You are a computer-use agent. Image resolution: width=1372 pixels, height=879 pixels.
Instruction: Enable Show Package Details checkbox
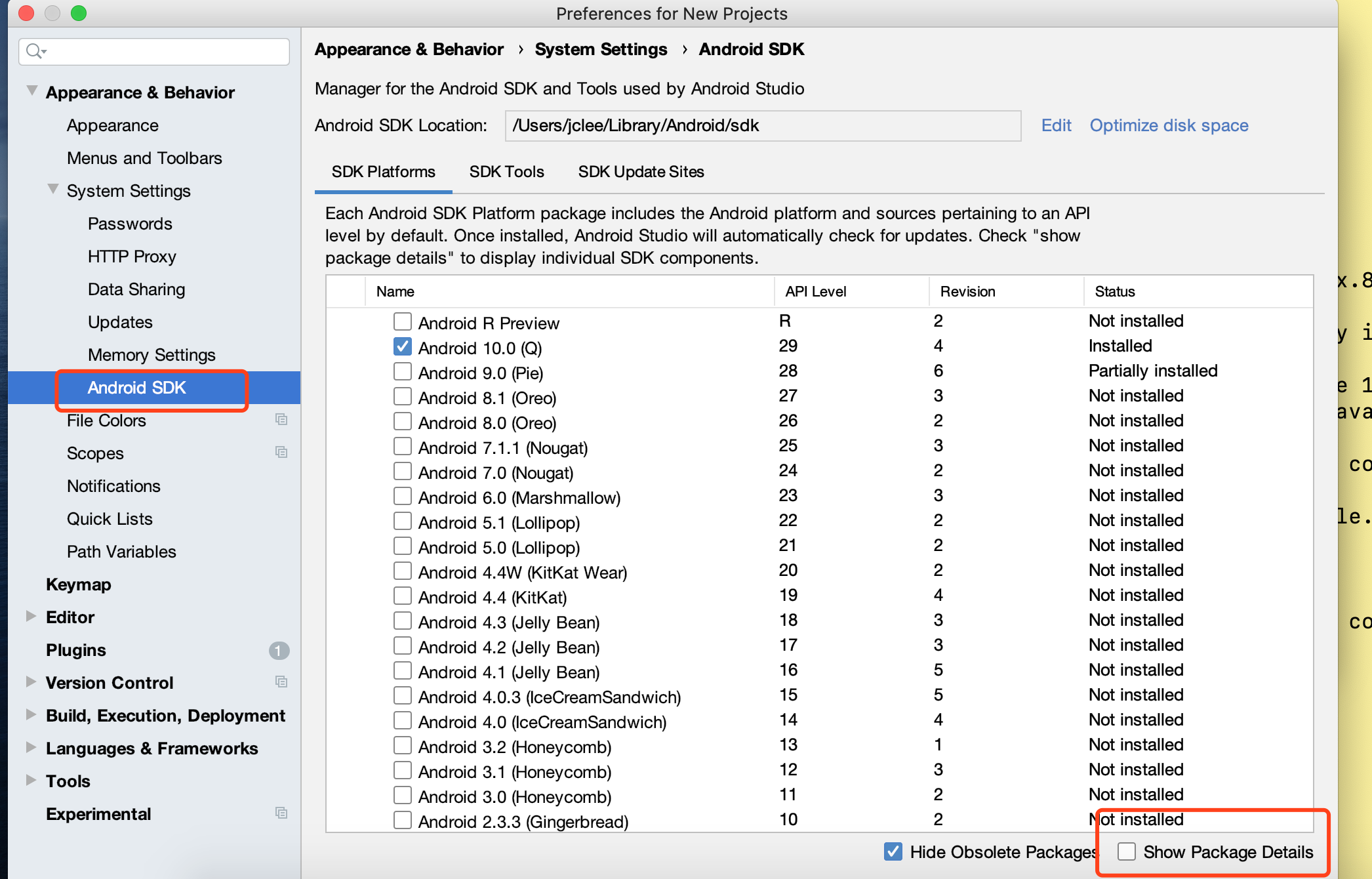(1127, 851)
